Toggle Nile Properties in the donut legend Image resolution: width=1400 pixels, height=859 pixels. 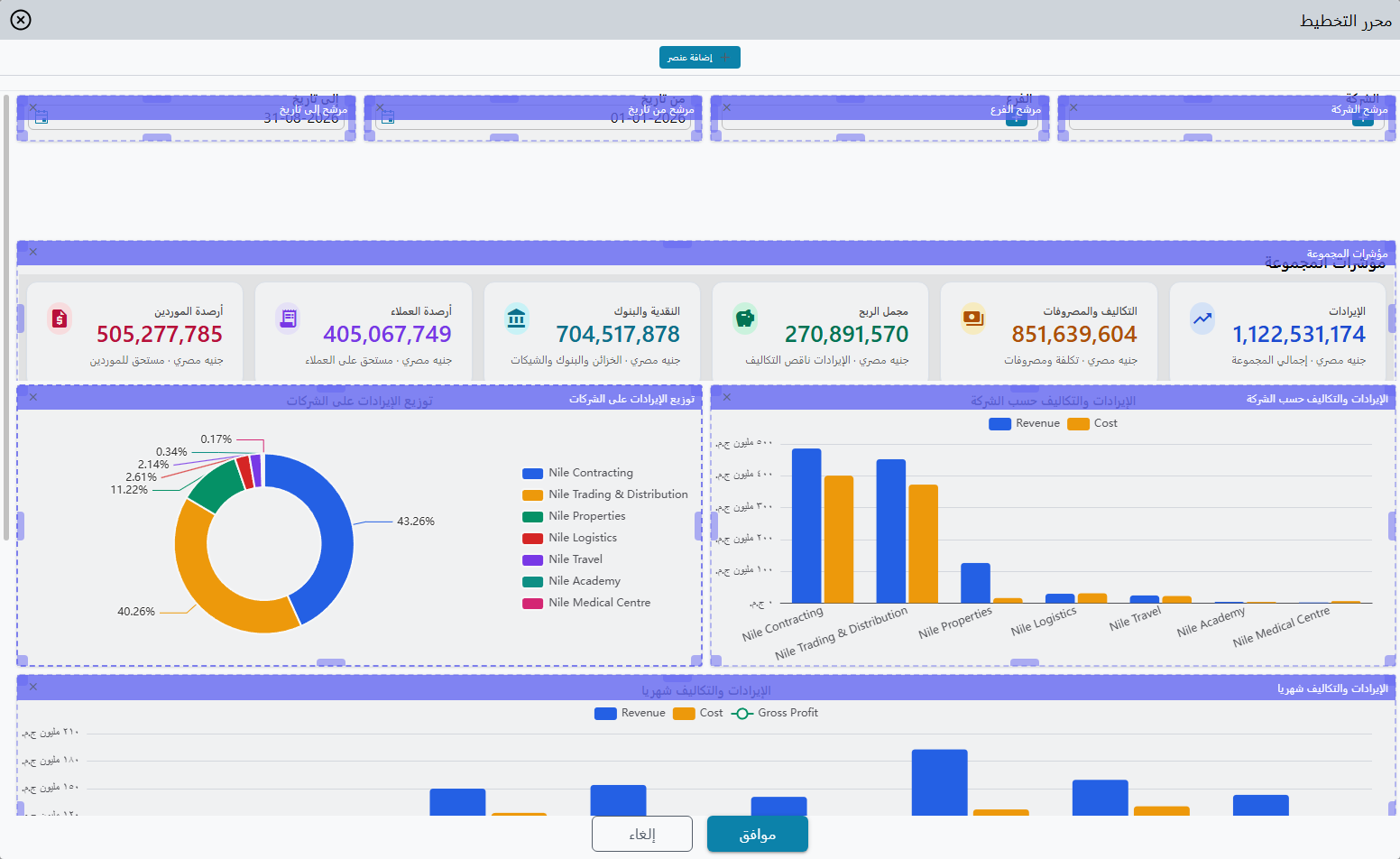point(574,516)
